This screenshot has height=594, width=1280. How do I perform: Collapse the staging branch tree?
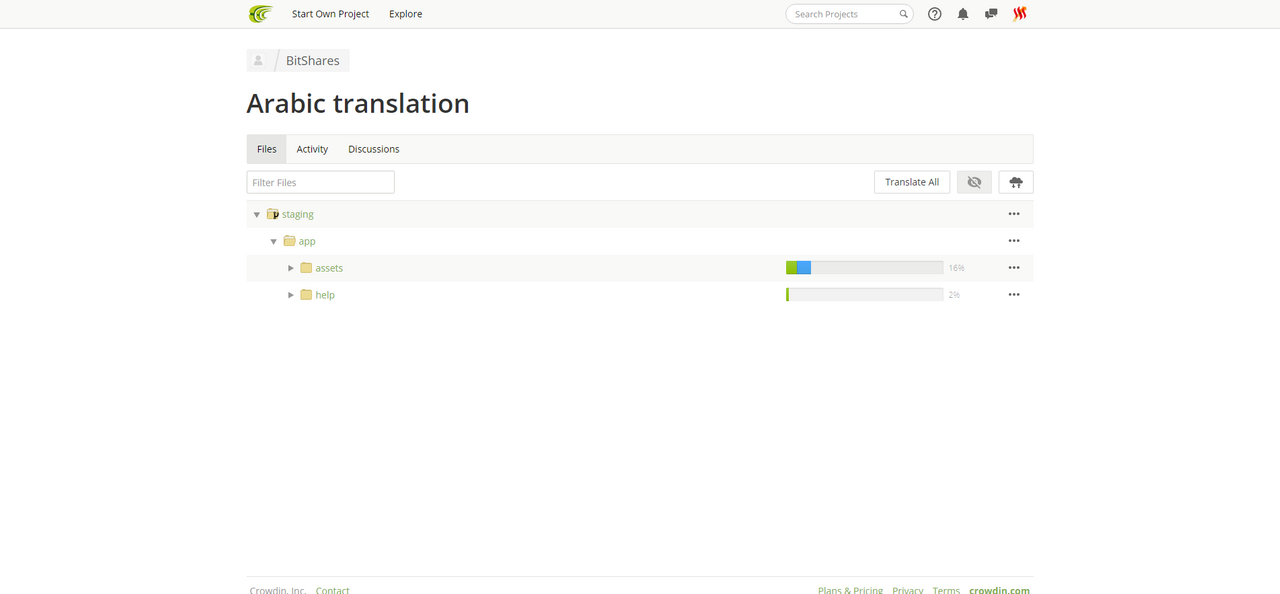coord(257,214)
